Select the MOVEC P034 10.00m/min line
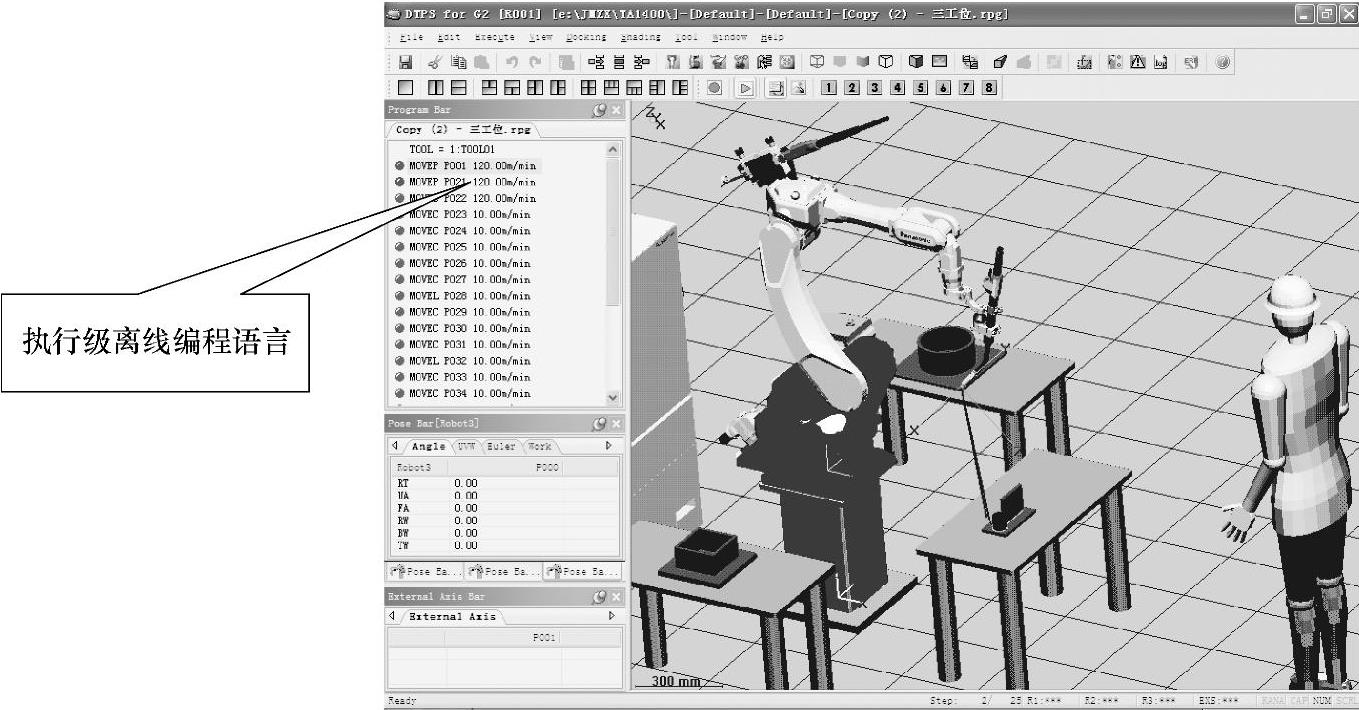Image resolution: width=1359 pixels, height=710 pixels. (469, 394)
